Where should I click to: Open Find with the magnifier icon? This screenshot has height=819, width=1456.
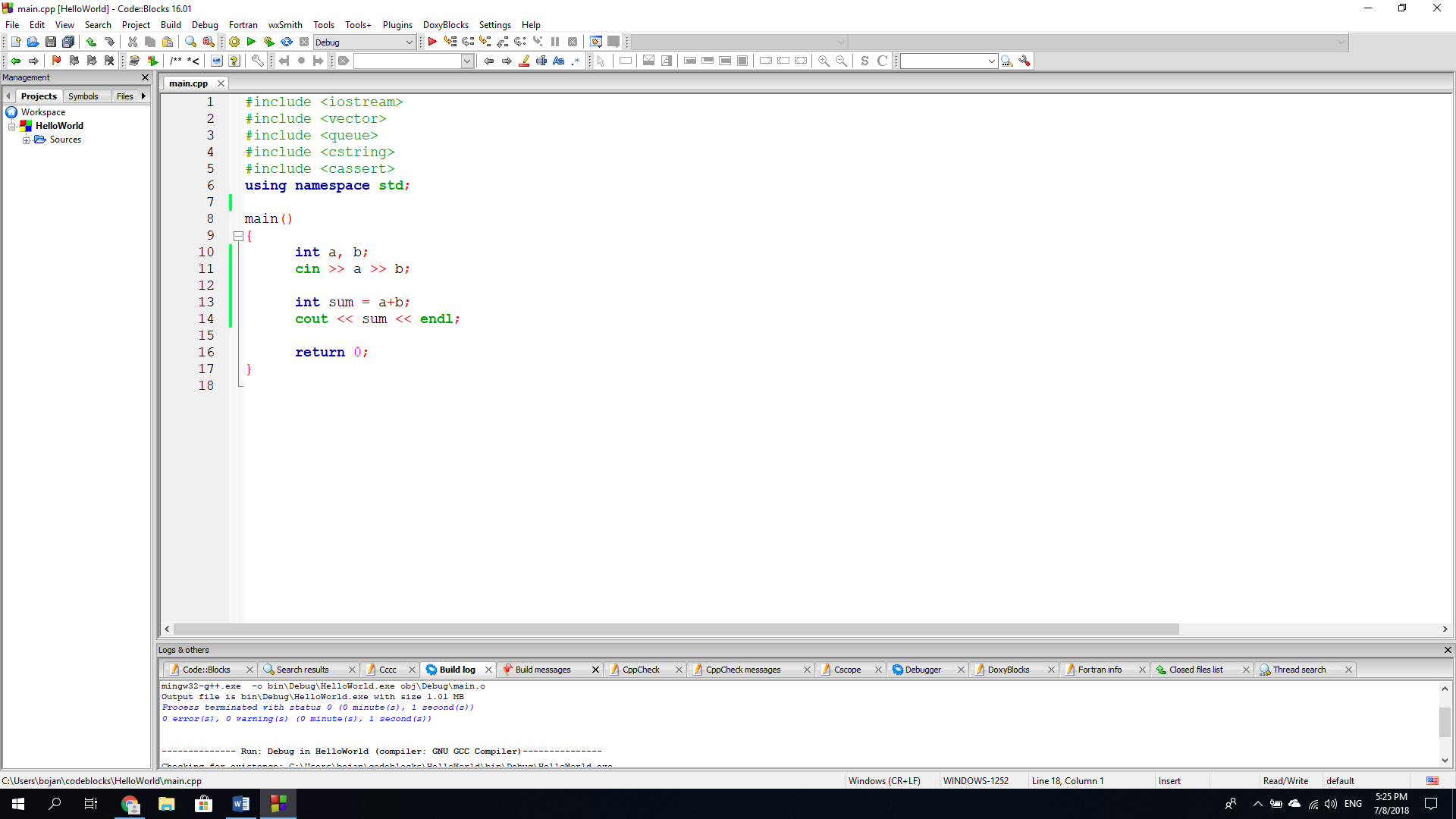pos(190,42)
